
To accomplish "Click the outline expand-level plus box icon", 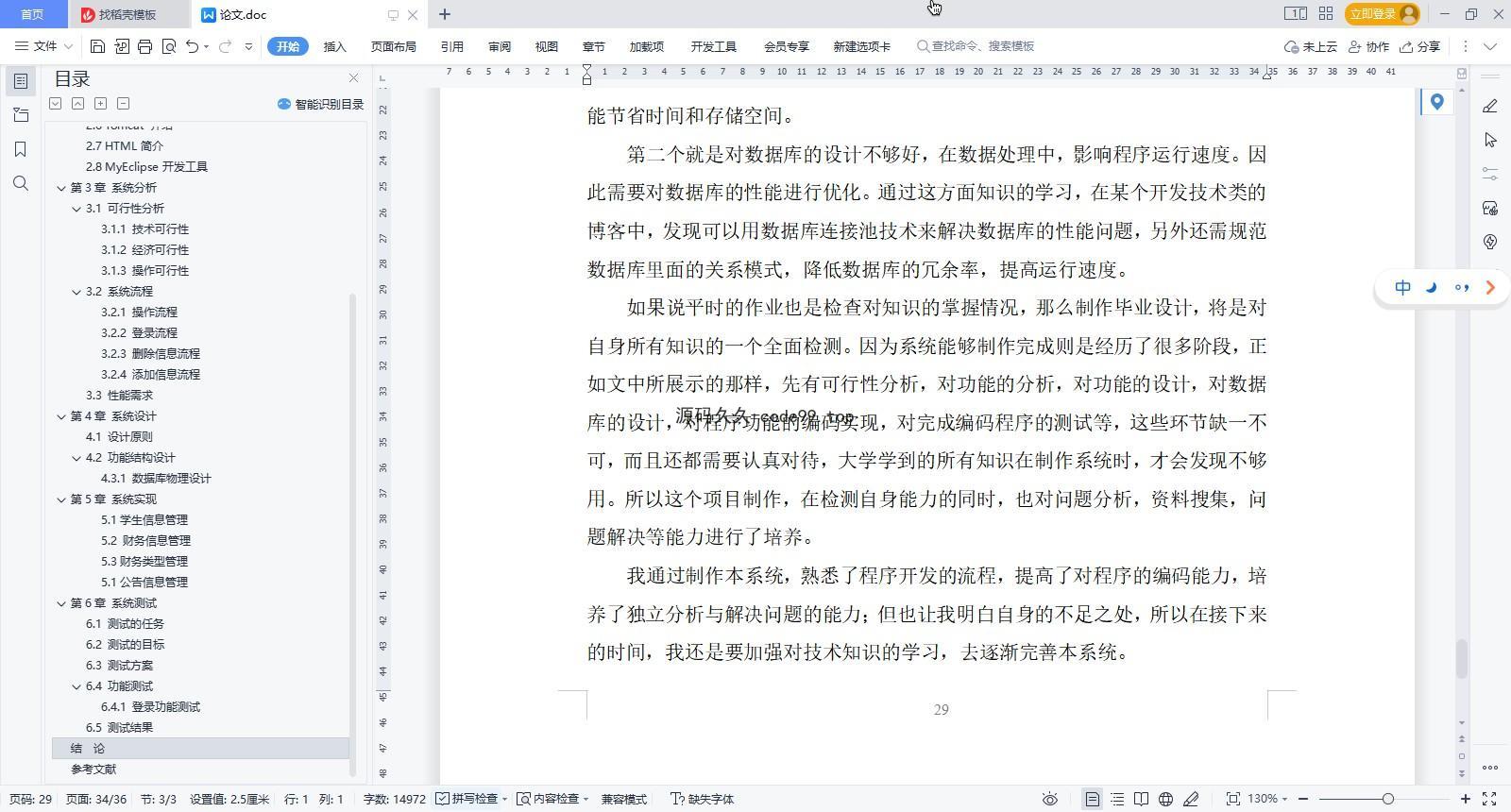I will coord(100,103).
